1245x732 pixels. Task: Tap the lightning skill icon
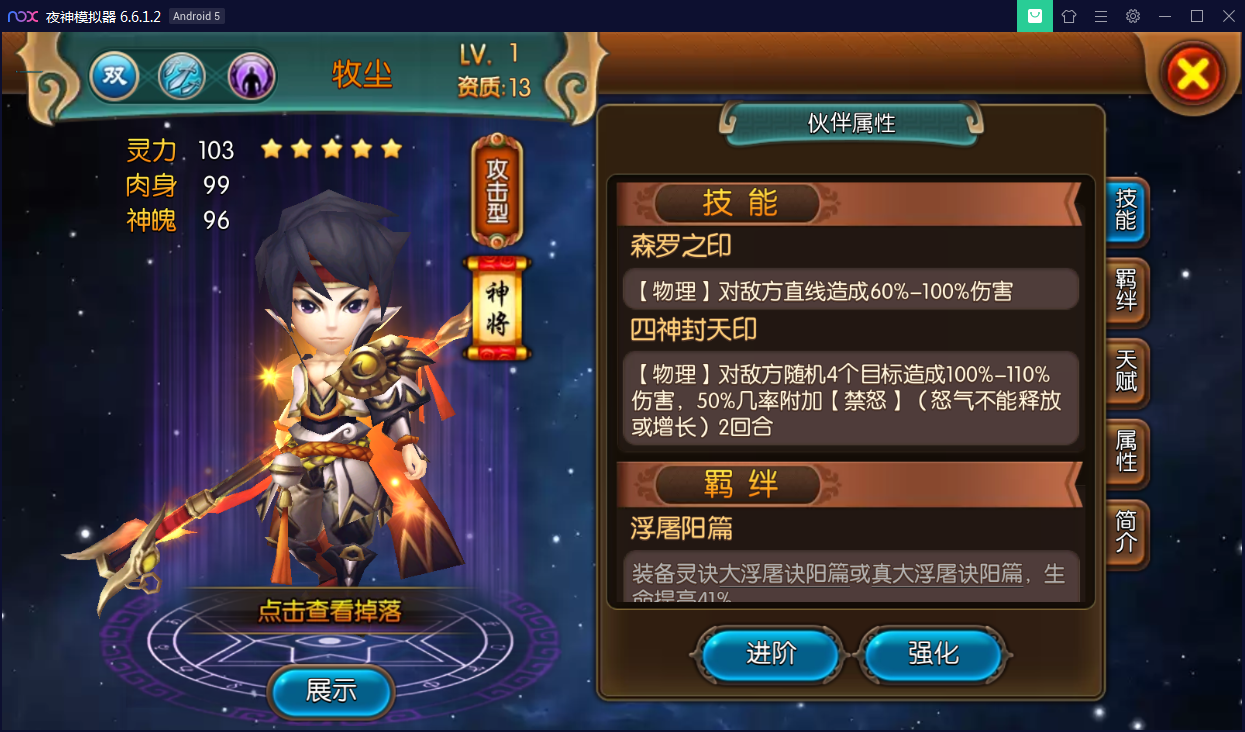click(182, 77)
